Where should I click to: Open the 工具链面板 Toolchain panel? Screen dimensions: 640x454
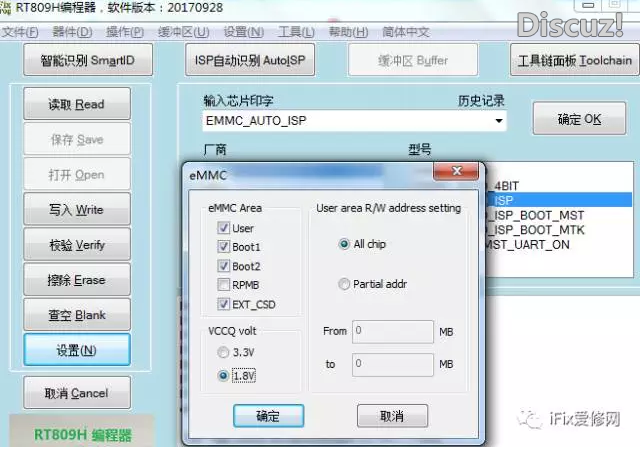pyautogui.click(x=574, y=60)
